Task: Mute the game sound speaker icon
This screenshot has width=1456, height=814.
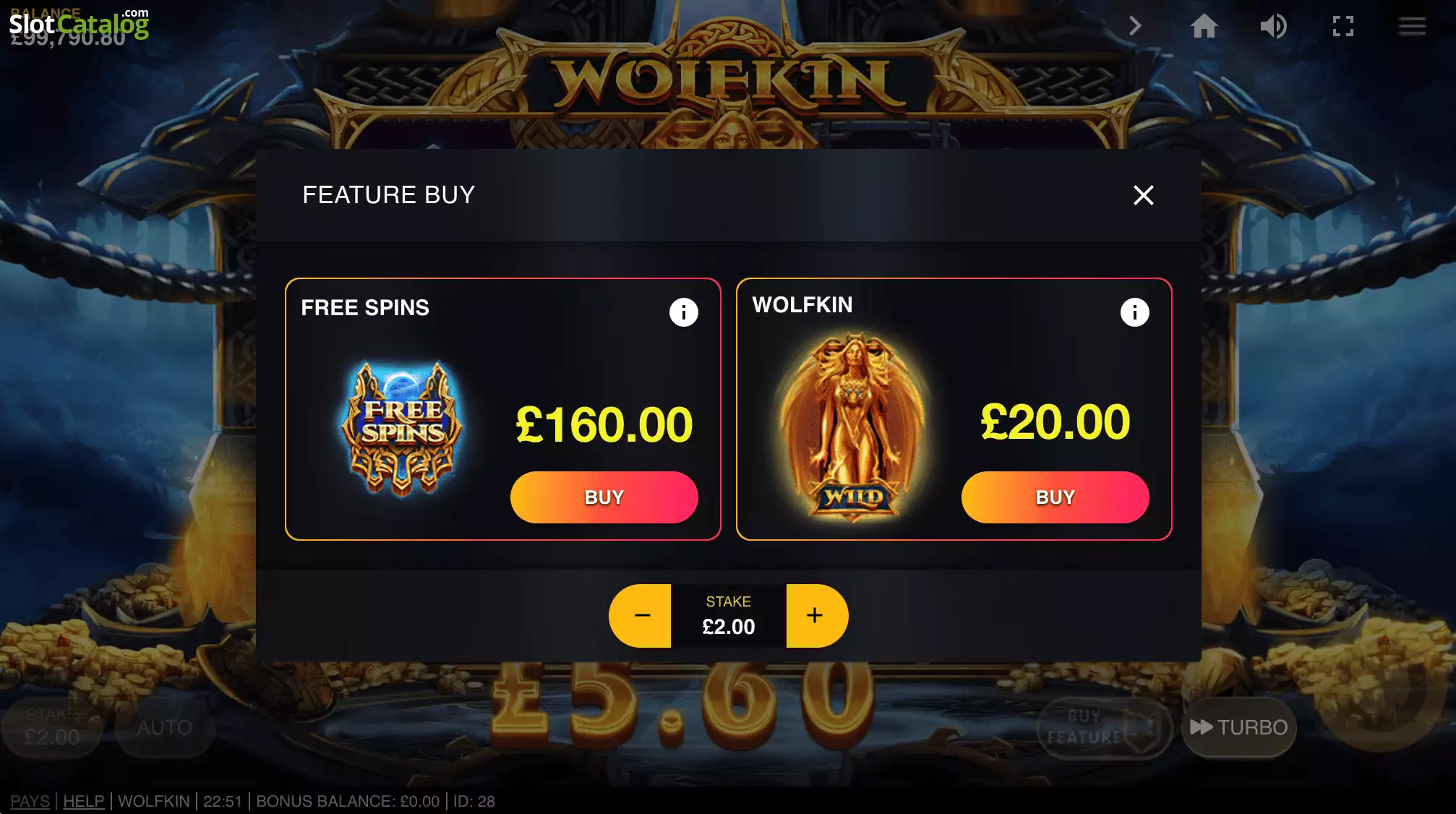Action: [x=1273, y=26]
